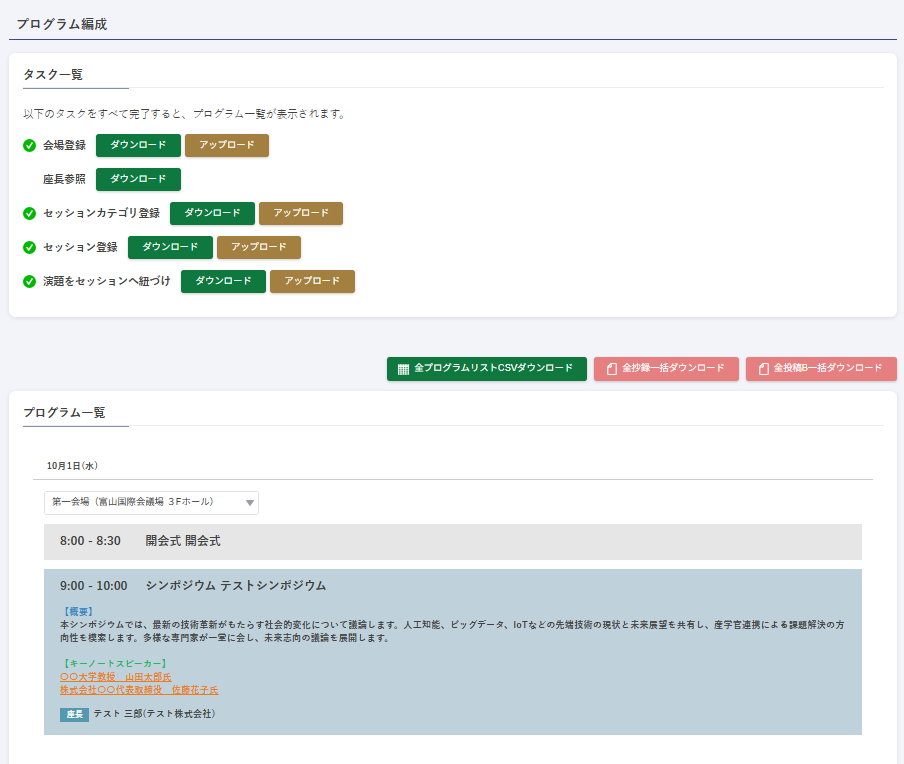Screen dimensions: 904x764
Task: Open the 第一会場 venue dropdown
Action: 151,502
